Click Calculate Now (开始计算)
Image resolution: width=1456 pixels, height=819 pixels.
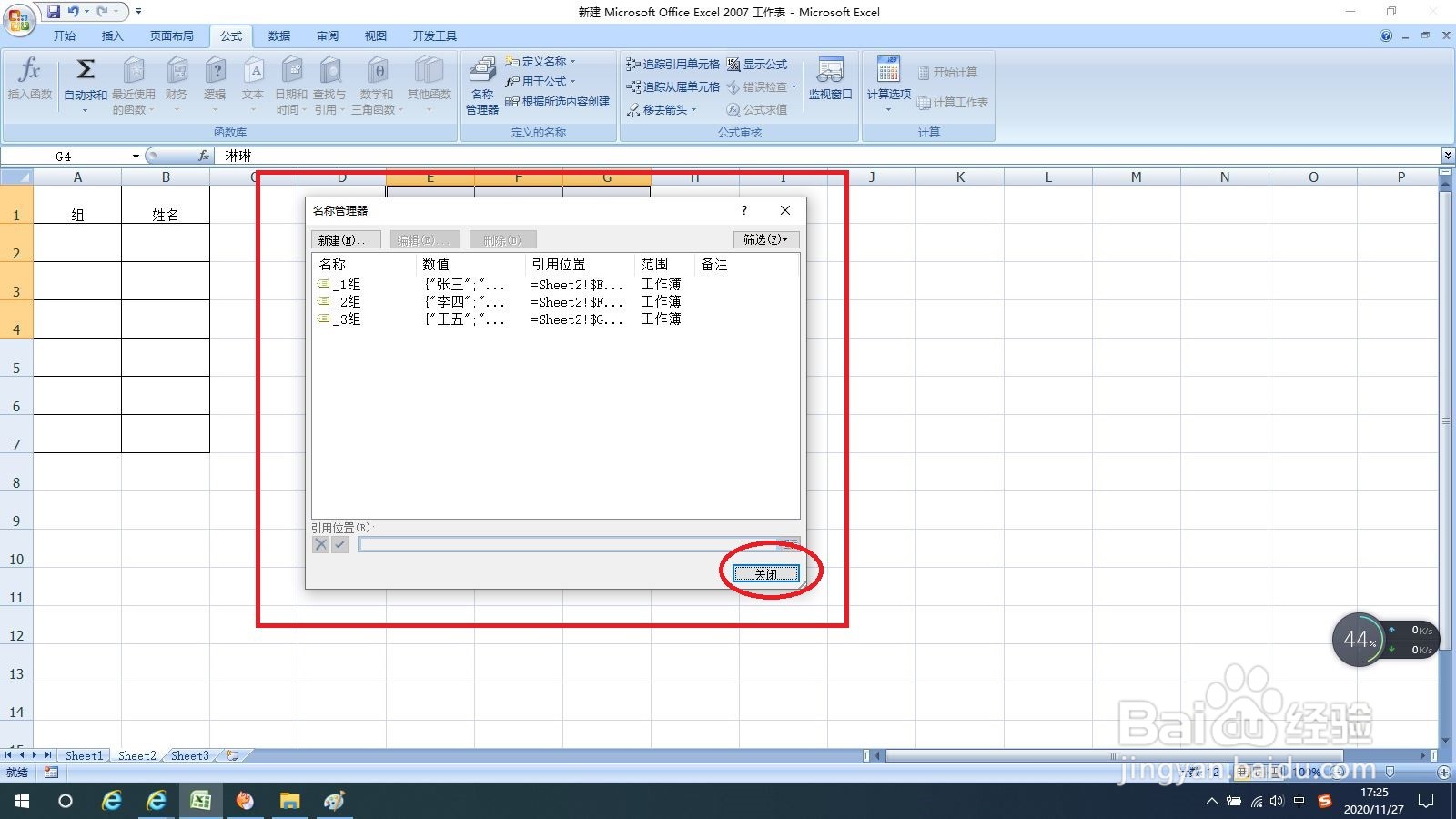947,73
